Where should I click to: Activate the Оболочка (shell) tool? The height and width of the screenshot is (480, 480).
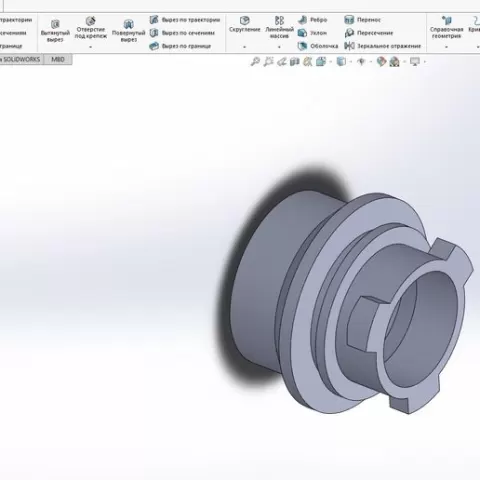[318, 46]
